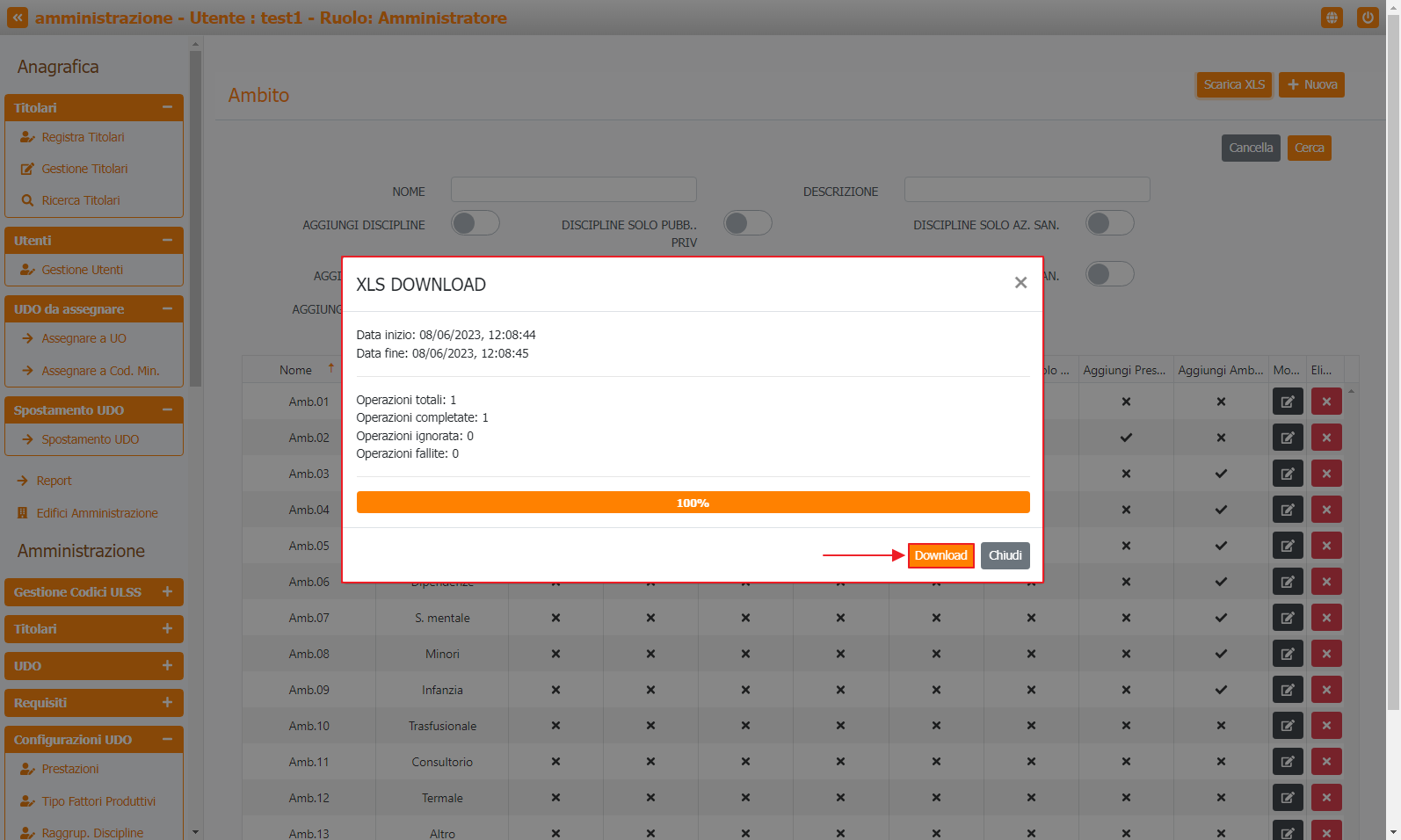The width and height of the screenshot is (1401, 840).
Task: Click the Chiudi button in dialog
Action: point(1005,555)
